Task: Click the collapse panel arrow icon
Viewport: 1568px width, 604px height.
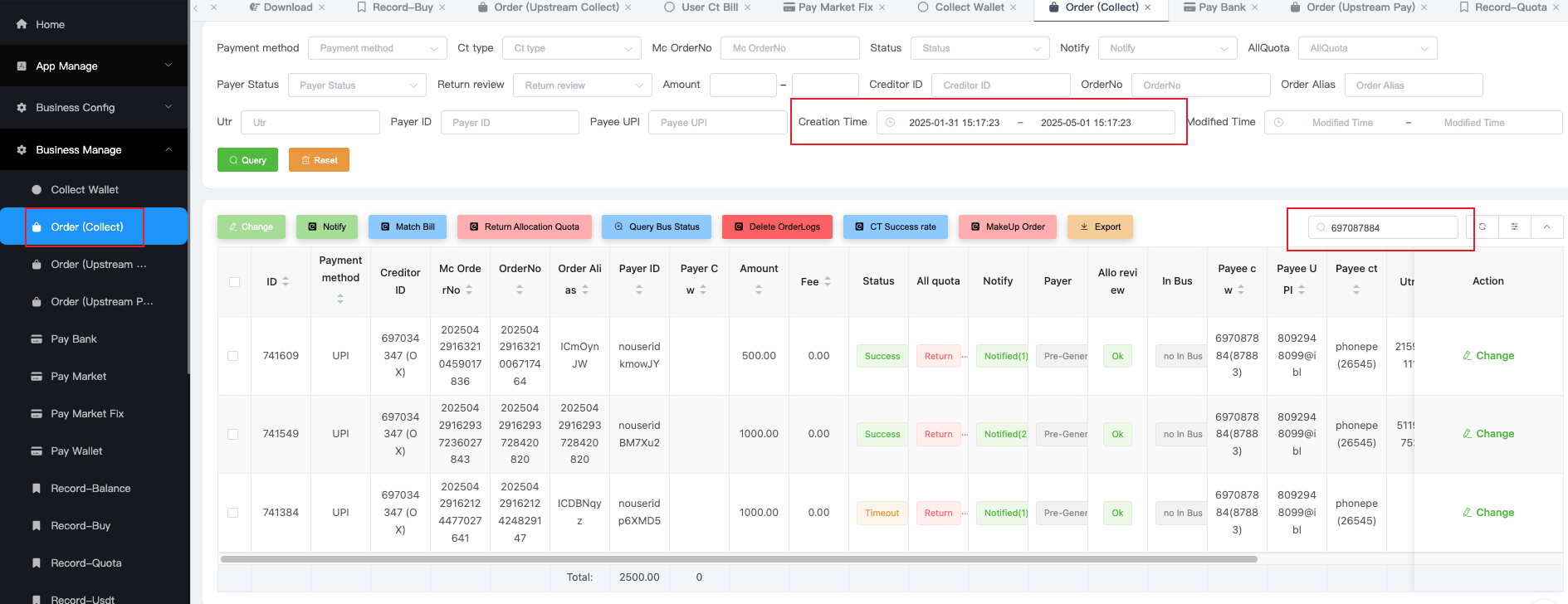Action: click(1546, 226)
